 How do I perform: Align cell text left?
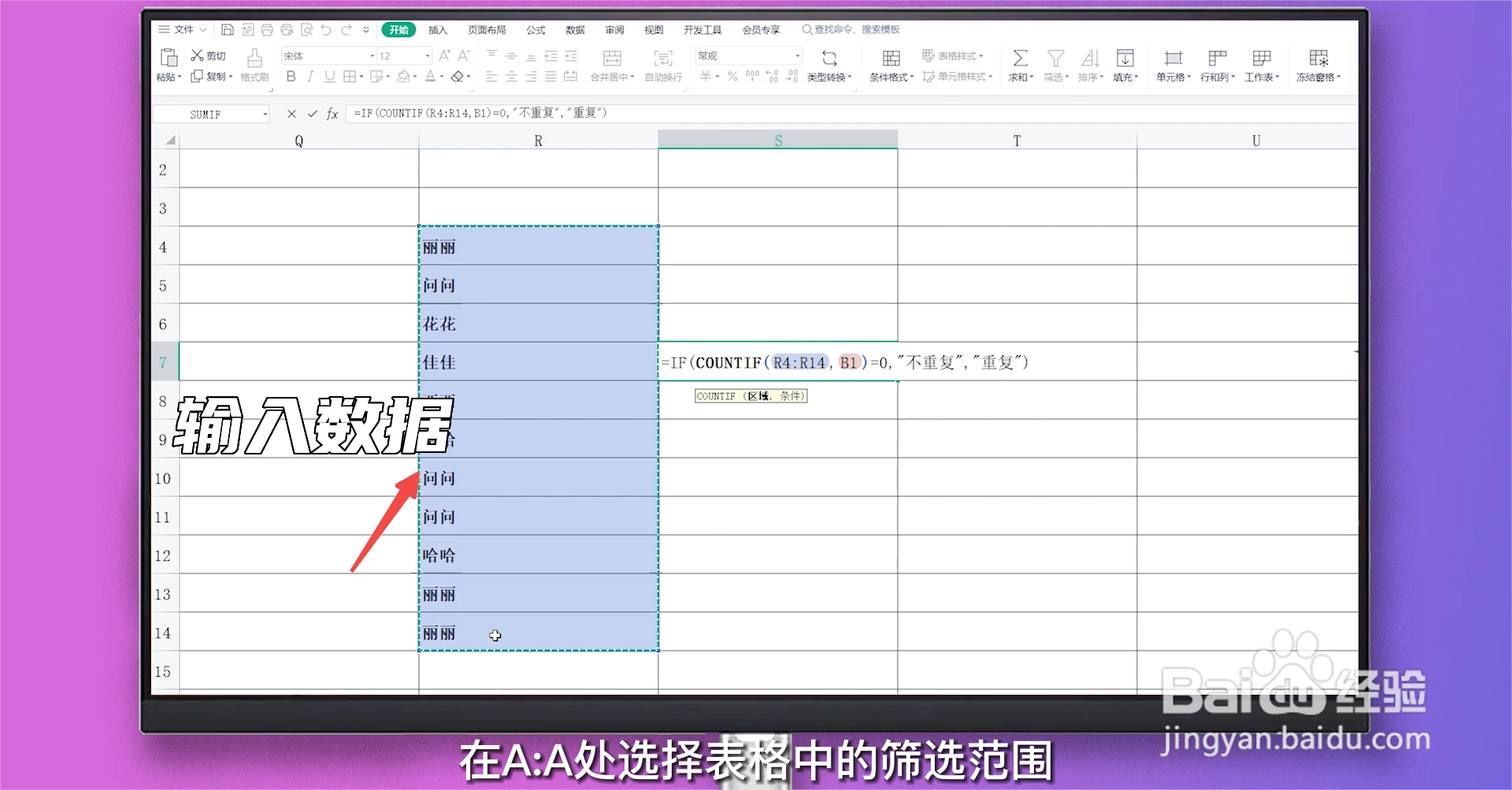click(491, 76)
